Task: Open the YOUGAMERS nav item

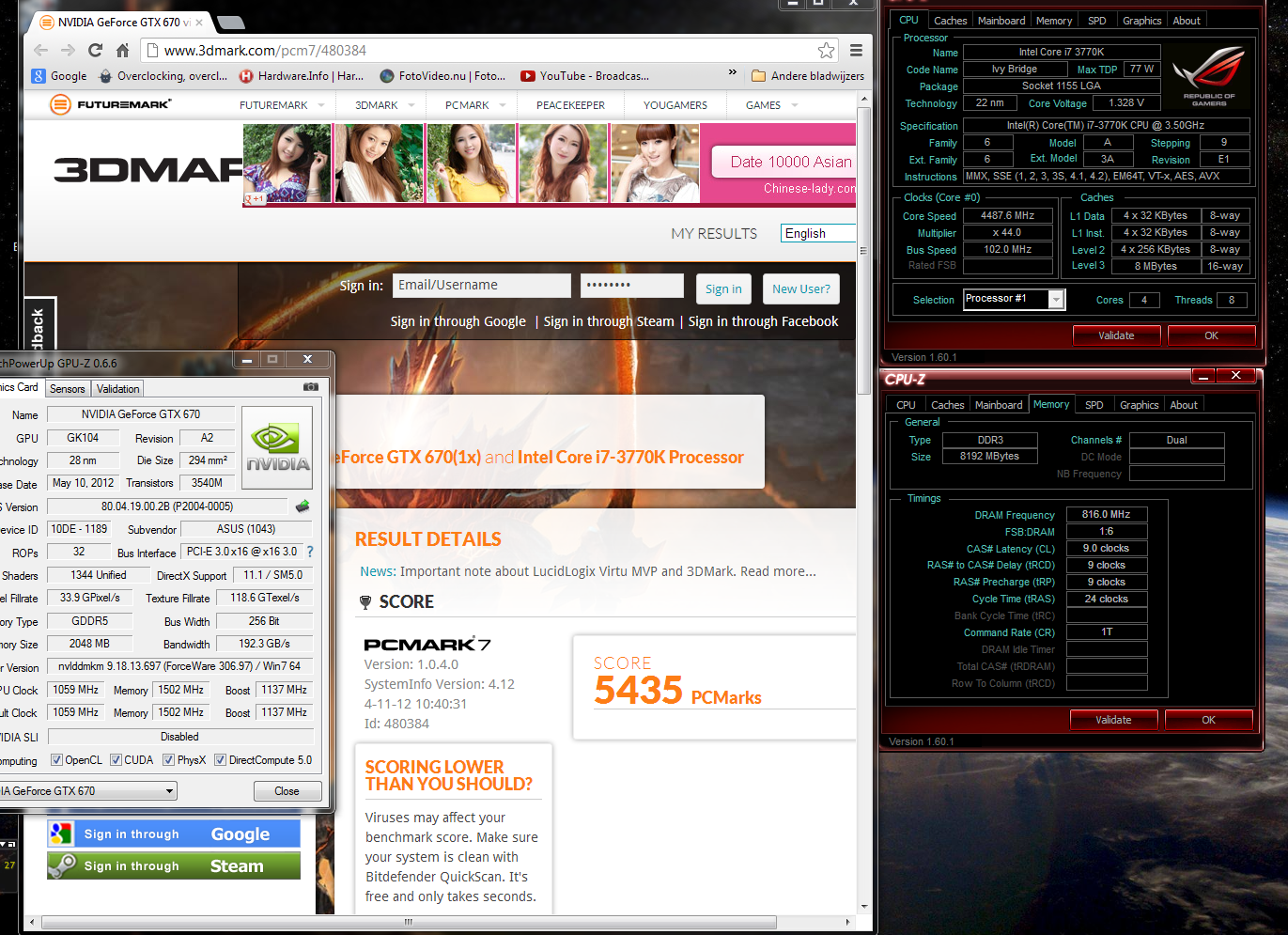Action: coord(675,105)
